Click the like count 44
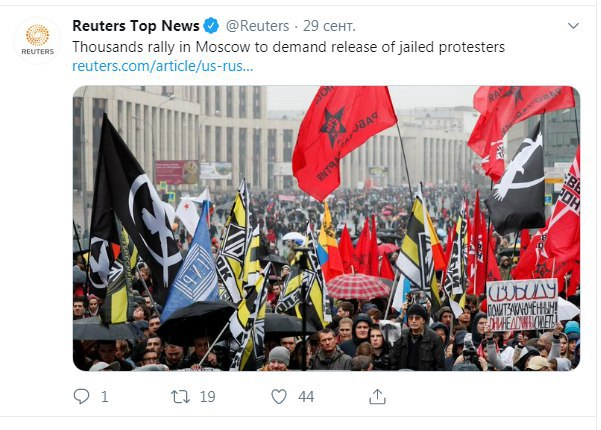This screenshot has width=601, height=430. (306, 397)
